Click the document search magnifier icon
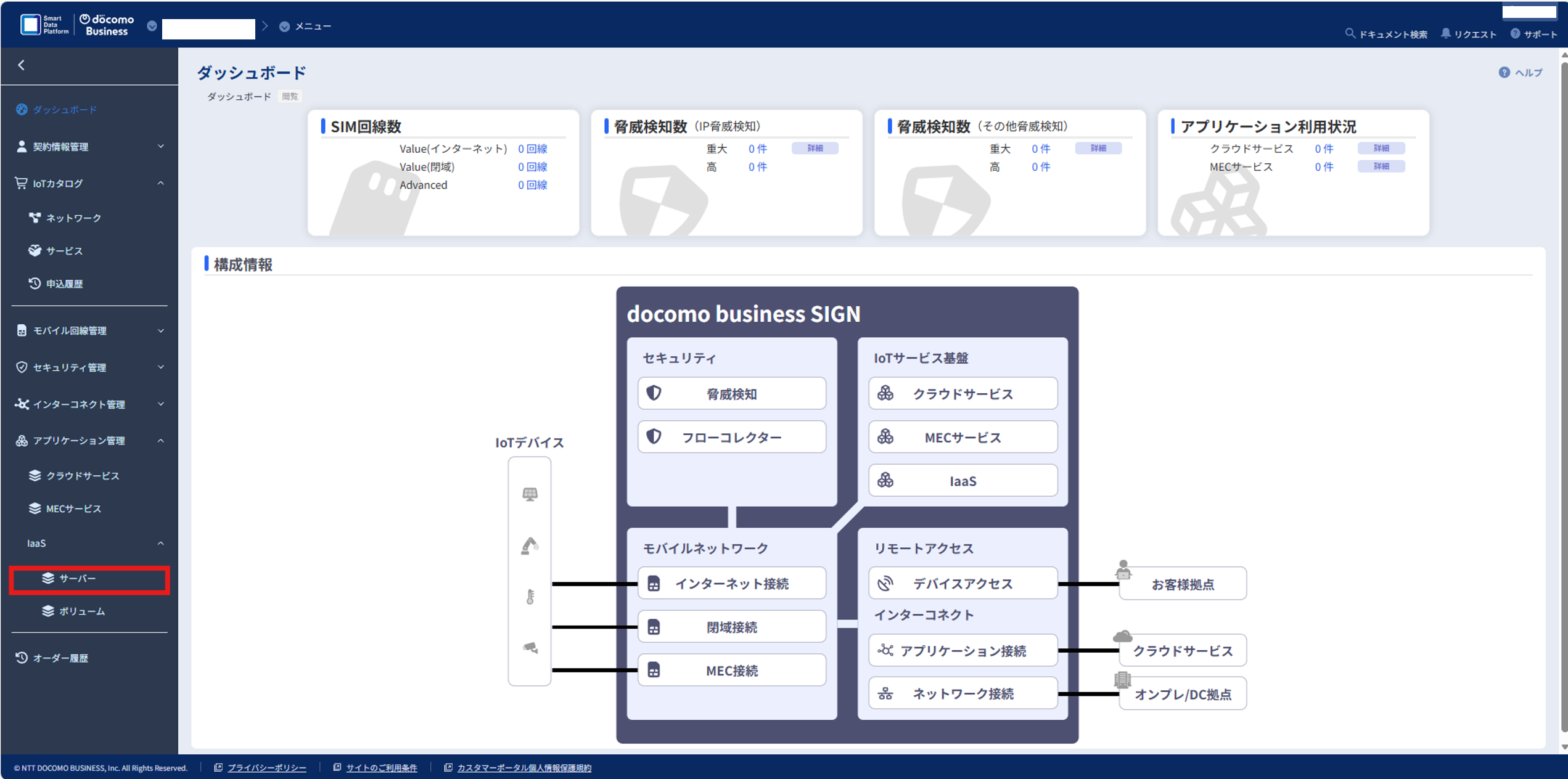1568x779 pixels. (1350, 34)
